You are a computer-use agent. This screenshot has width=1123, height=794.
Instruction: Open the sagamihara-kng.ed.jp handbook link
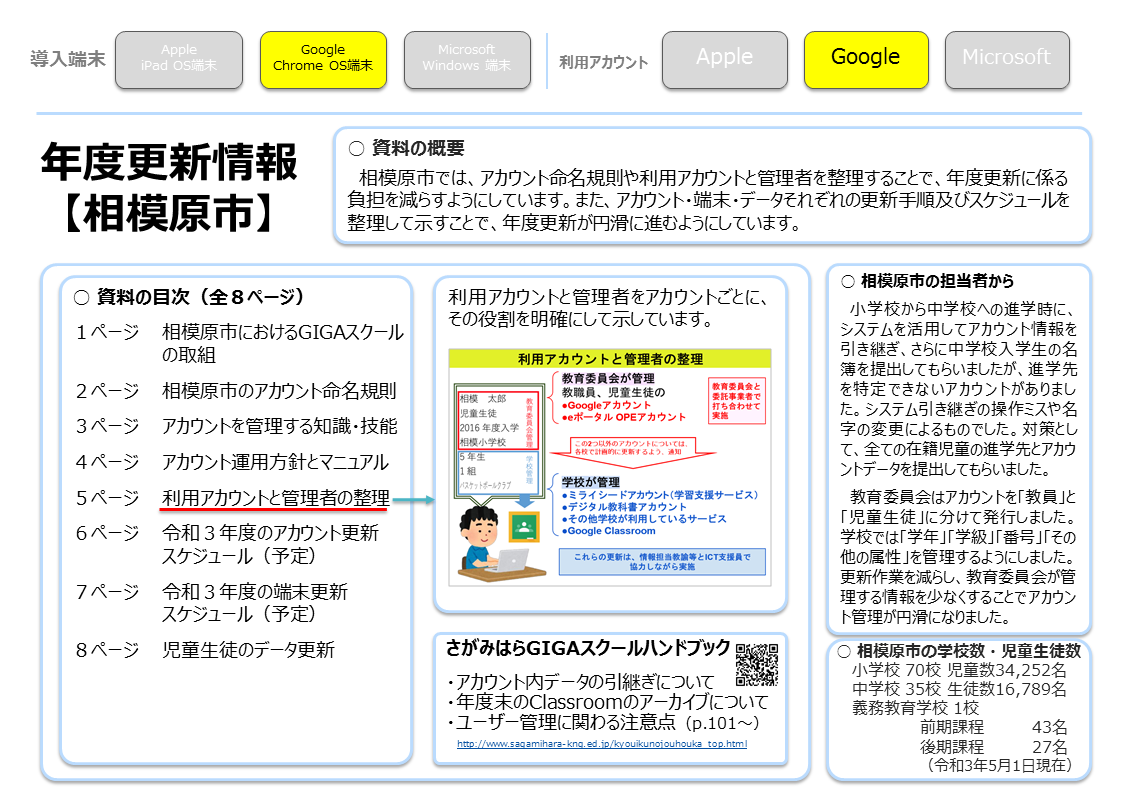601,744
